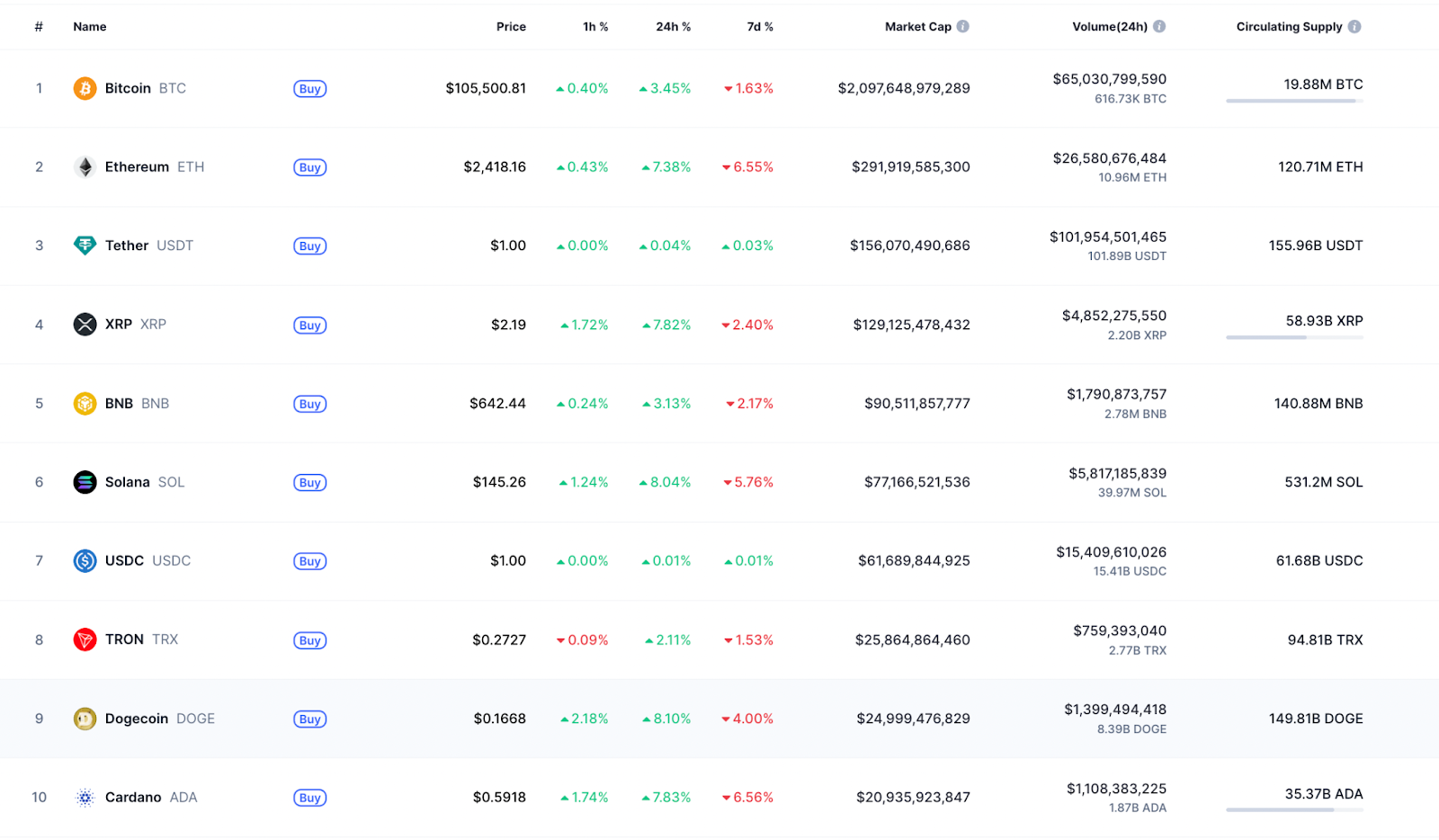Sort by the Name column header
Viewport: 1439px width, 840px height.
tap(90, 27)
